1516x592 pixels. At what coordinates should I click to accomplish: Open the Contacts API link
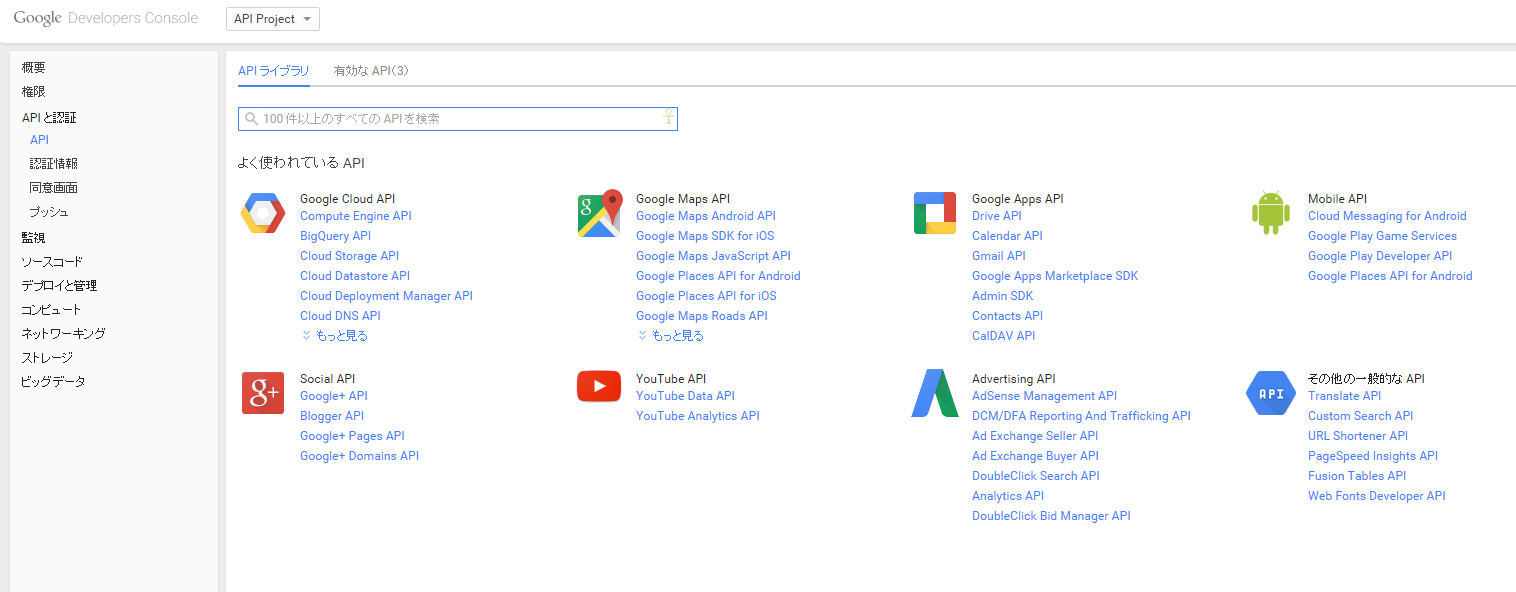coord(1007,316)
